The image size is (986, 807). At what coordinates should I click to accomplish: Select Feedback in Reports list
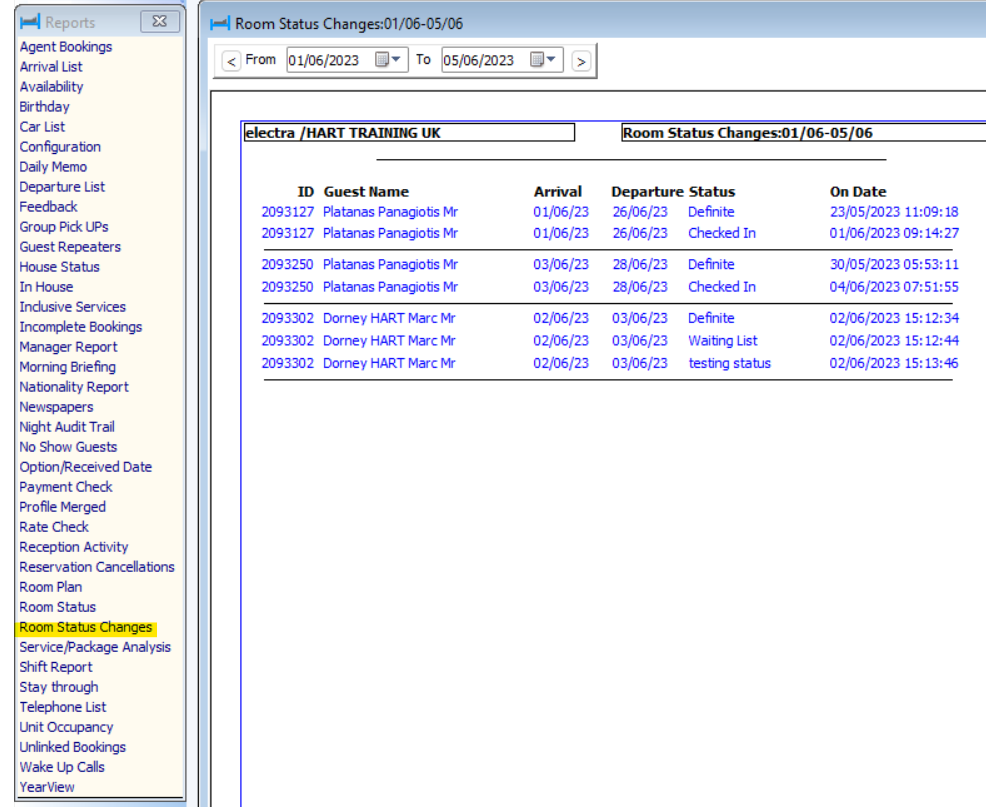pos(48,207)
